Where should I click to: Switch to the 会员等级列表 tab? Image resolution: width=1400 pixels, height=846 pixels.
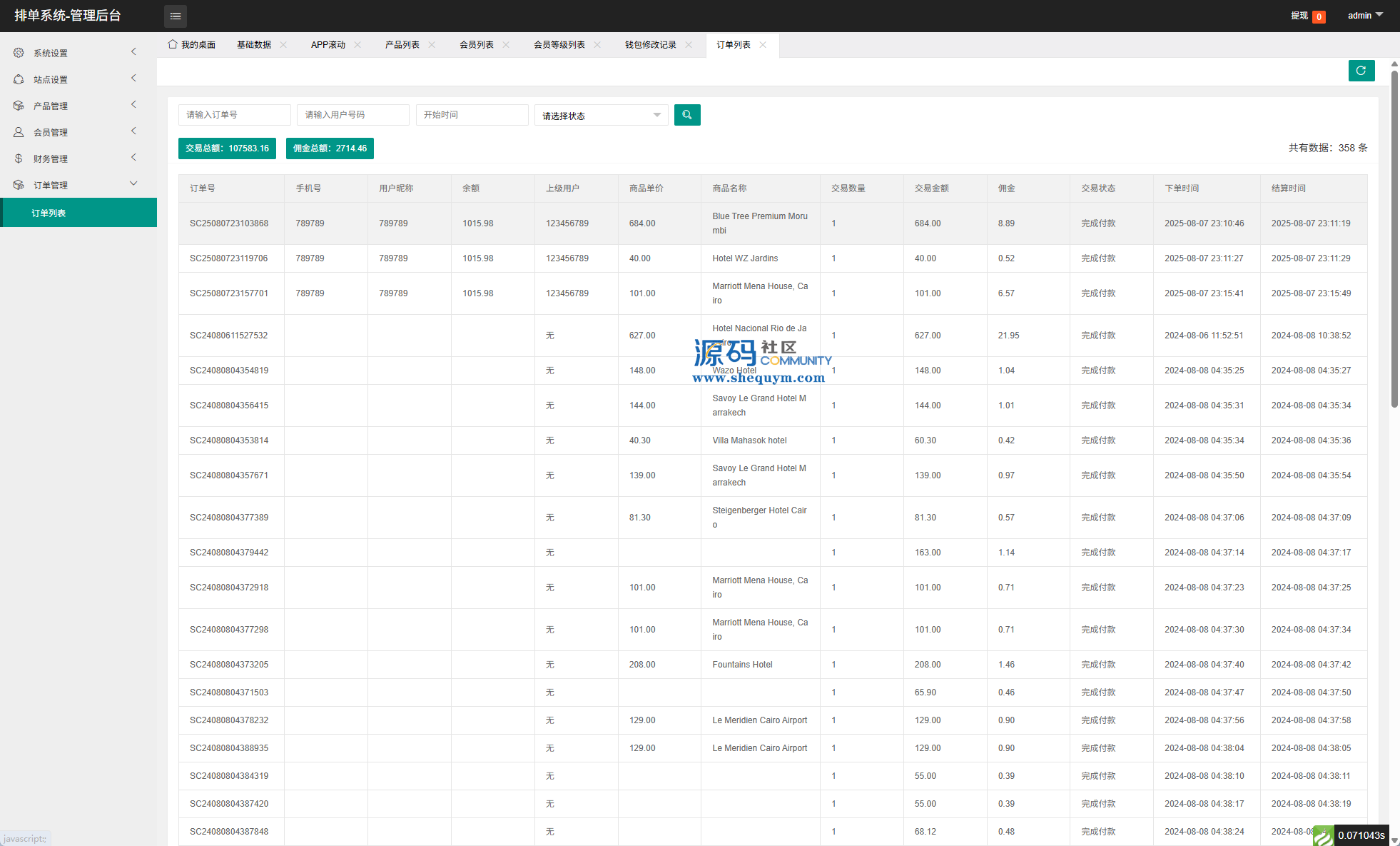(559, 44)
